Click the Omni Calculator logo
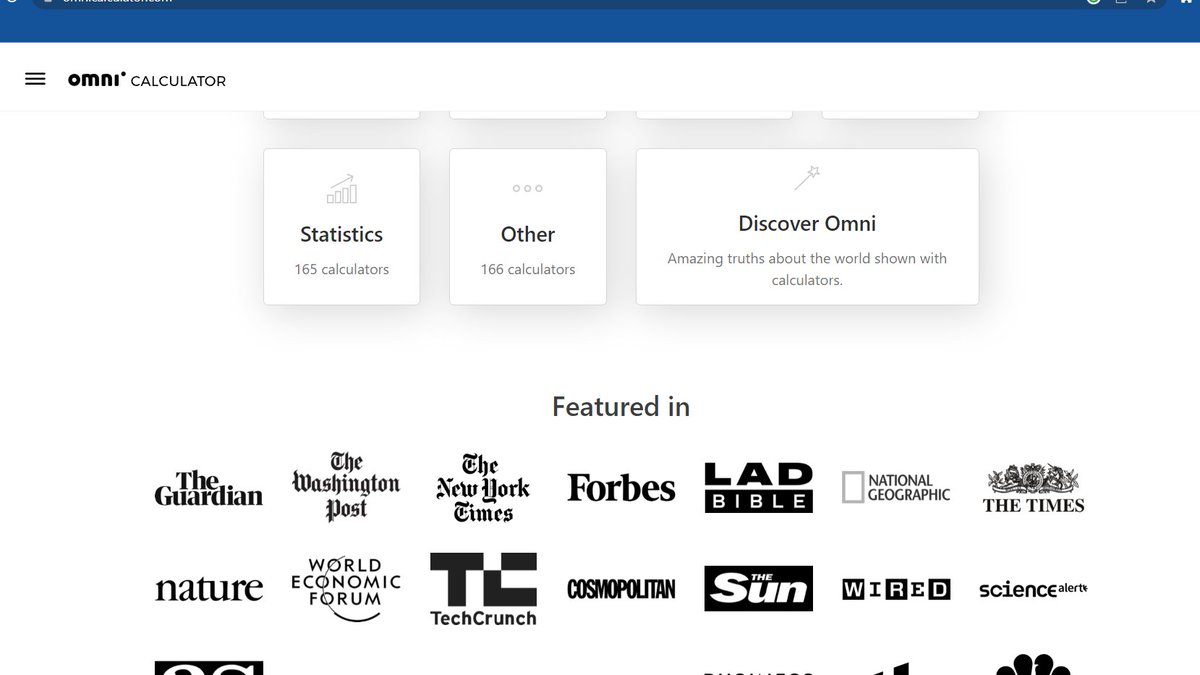1200x675 pixels. pos(147,80)
